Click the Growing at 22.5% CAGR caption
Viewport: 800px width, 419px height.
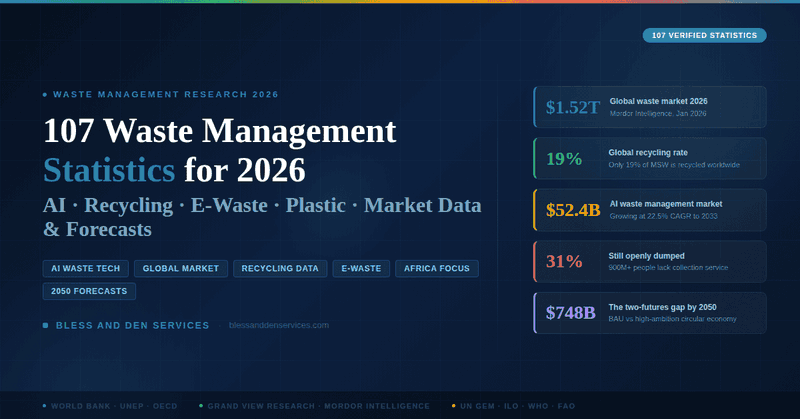[663, 216]
